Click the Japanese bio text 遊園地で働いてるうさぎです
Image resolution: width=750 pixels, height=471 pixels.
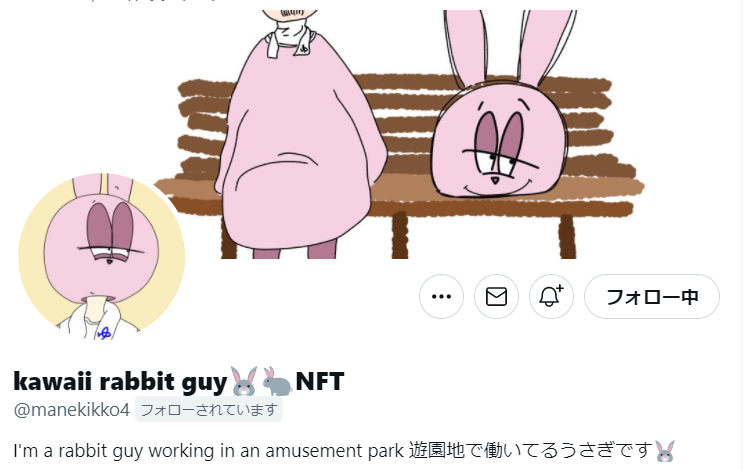point(530,451)
